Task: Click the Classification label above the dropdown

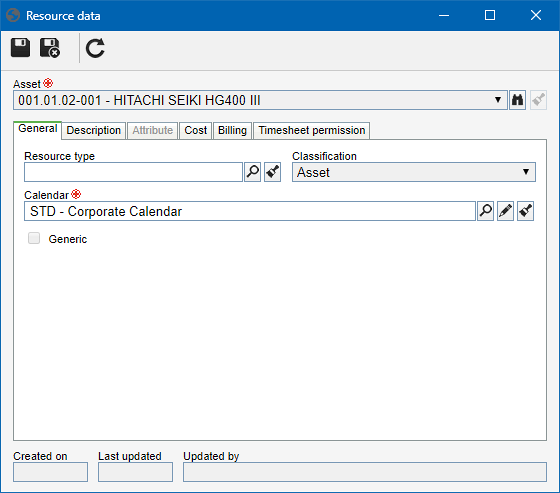Action: coord(324,156)
